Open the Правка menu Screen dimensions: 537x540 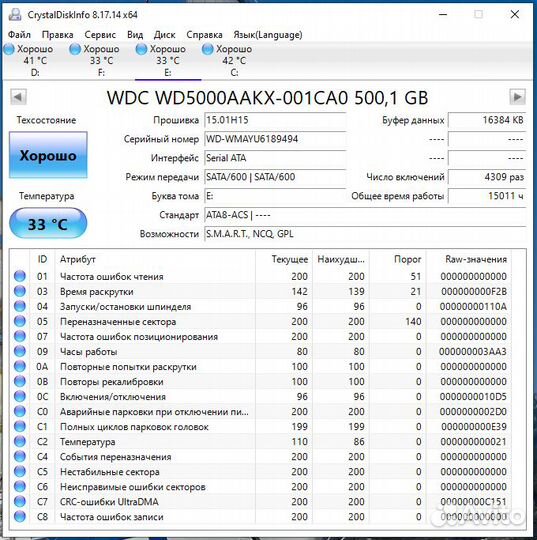click(57, 35)
